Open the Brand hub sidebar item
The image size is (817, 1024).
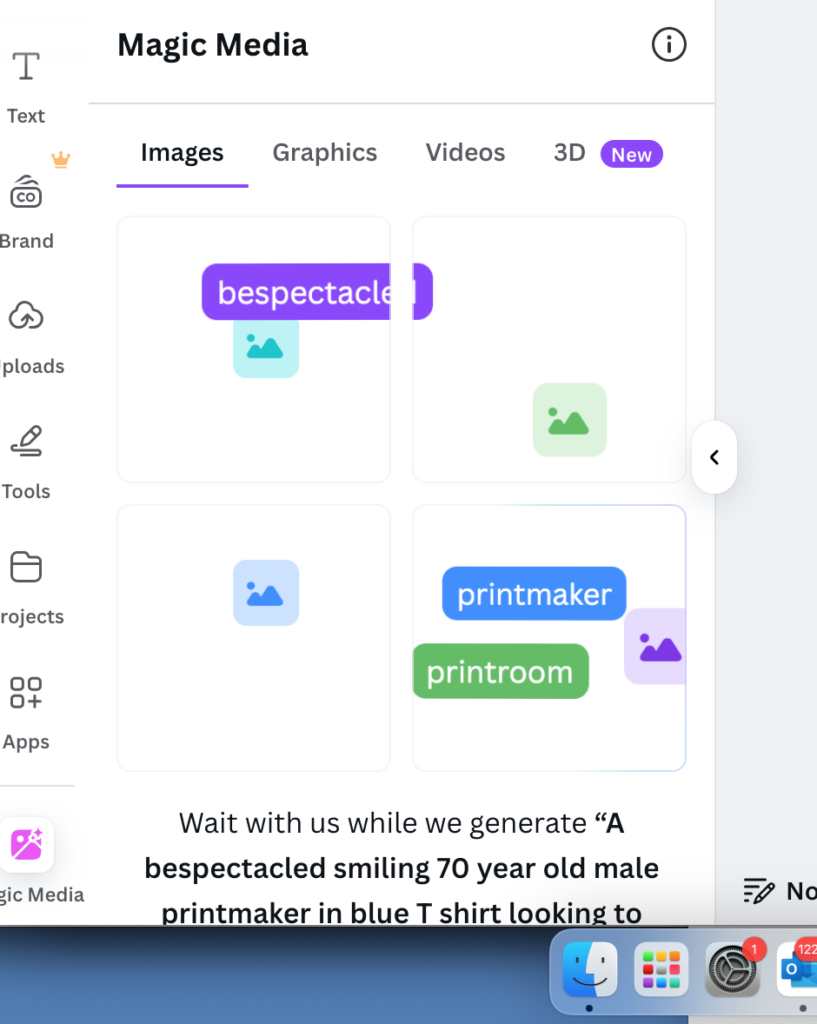point(26,213)
